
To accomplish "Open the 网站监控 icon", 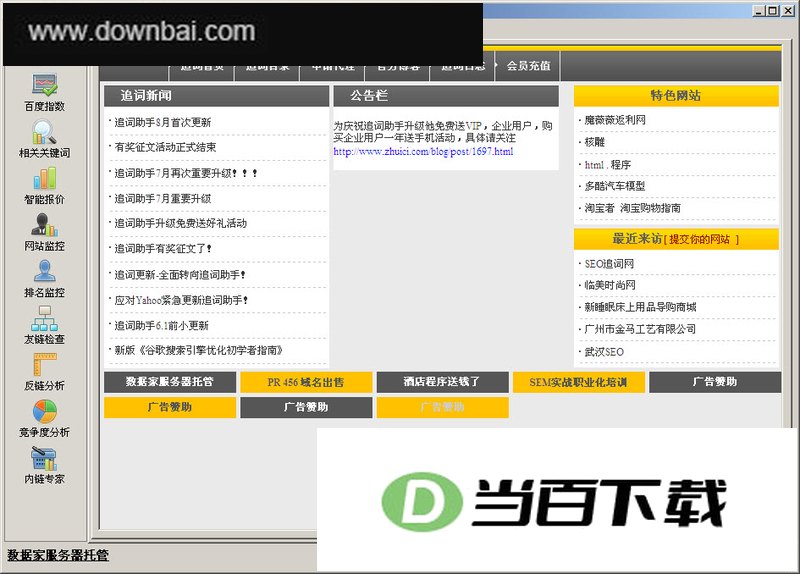I will tap(44, 225).
